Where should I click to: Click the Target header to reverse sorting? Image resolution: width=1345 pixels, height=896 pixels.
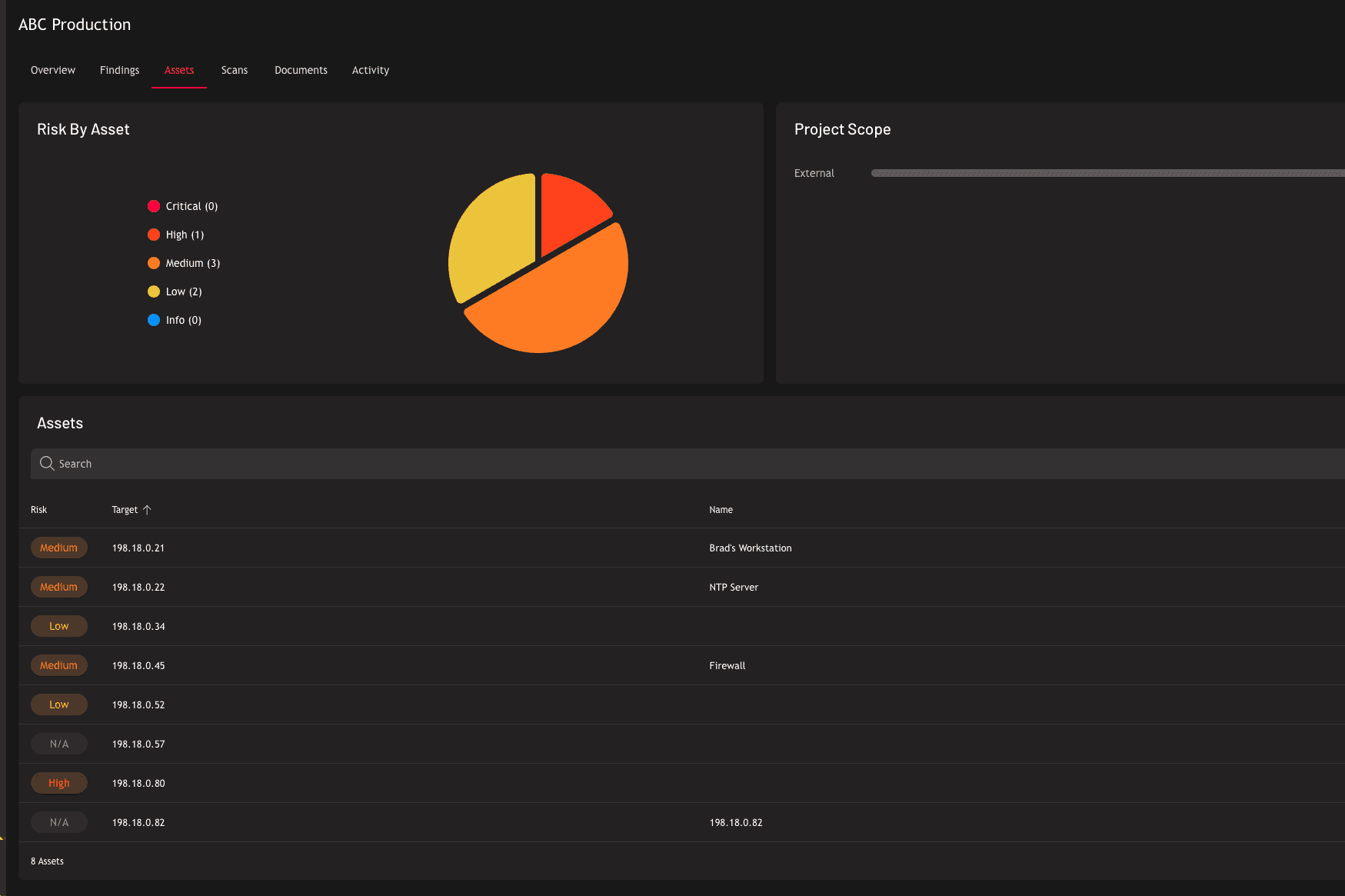tap(125, 509)
